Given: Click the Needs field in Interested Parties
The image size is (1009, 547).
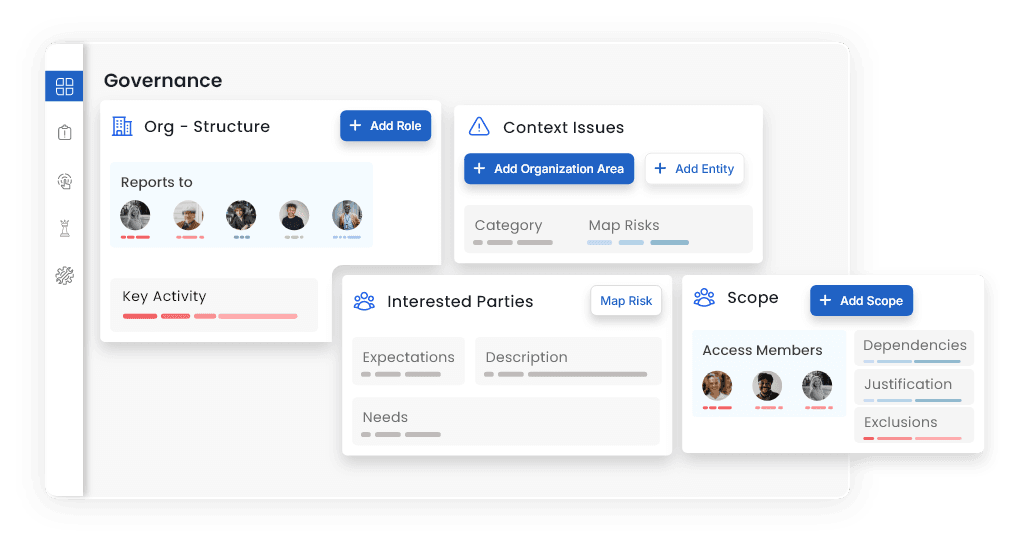Looking at the screenshot, I should pyautogui.click(x=506, y=421).
